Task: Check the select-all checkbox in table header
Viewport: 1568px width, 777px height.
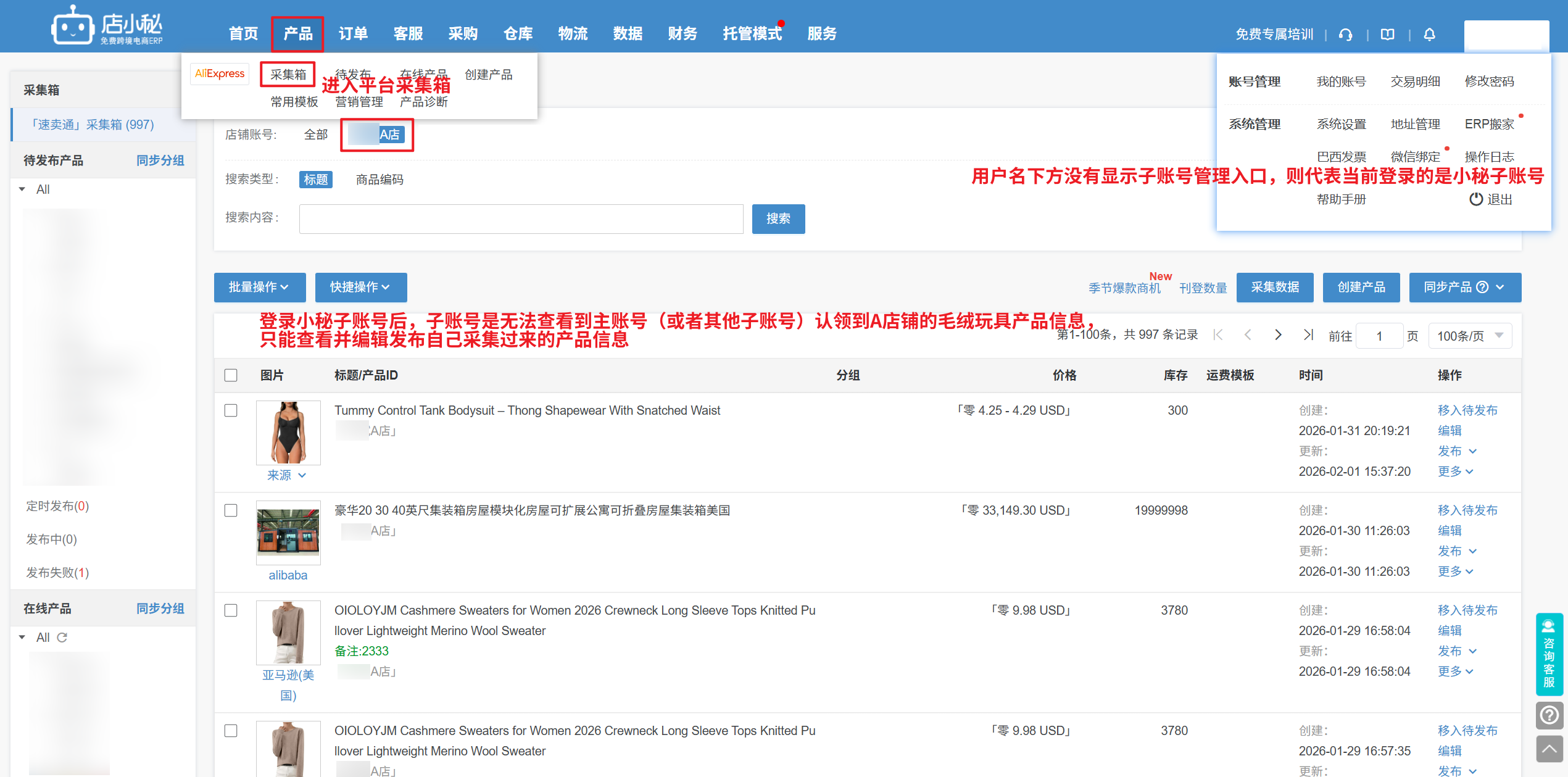Action: point(231,375)
